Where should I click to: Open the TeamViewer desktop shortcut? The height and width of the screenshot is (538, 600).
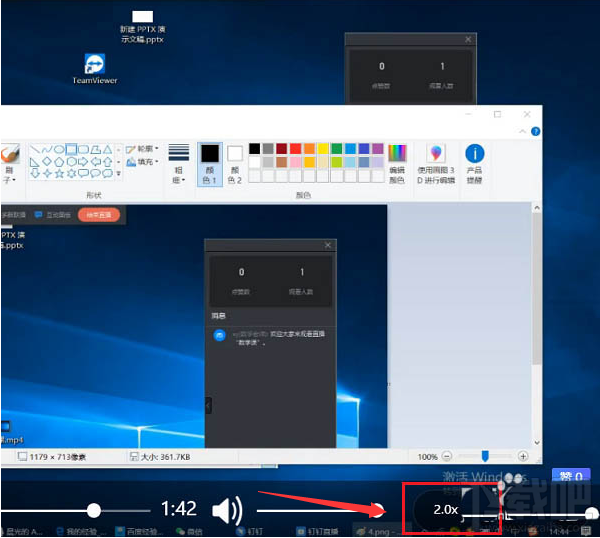(x=95, y=66)
